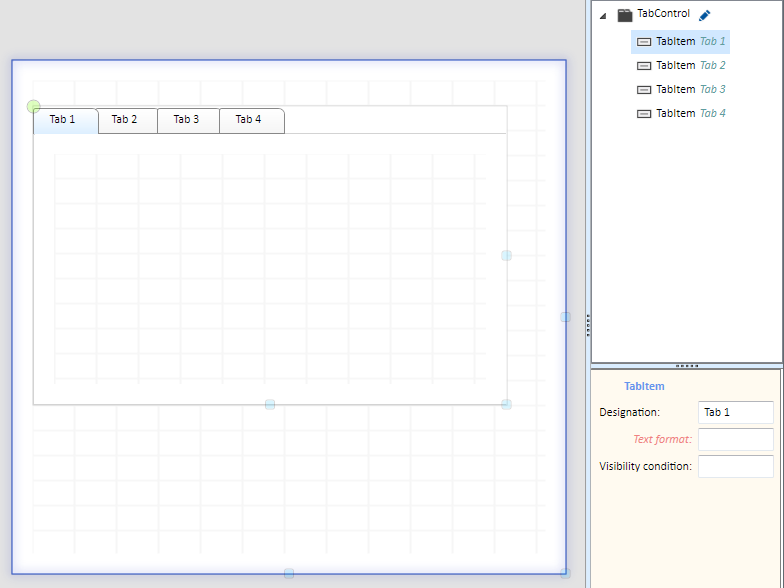The width and height of the screenshot is (784, 588).
Task: Click the tab control's right-edge resize handle
Action: pyautogui.click(x=506, y=256)
